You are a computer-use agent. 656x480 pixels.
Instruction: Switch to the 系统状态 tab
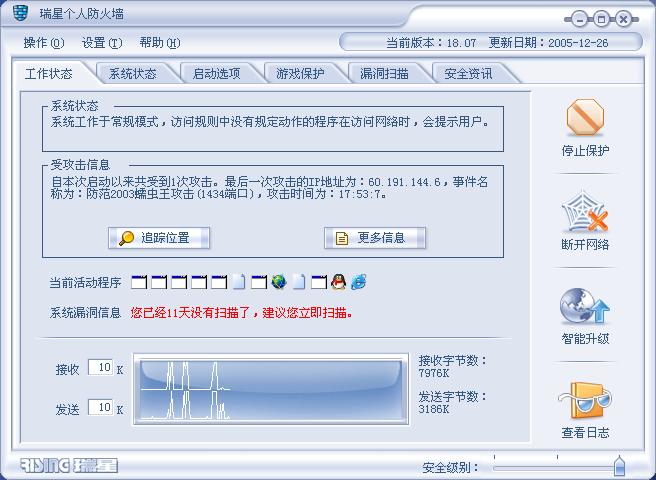tap(133, 74)
